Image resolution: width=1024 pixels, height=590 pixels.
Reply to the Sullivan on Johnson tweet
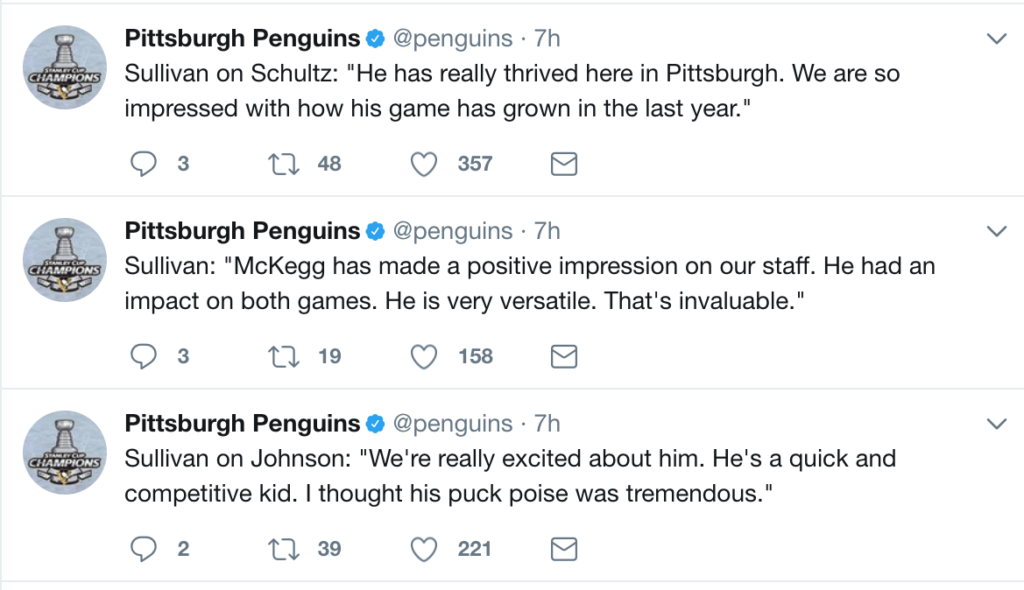(x=146, y=548)
